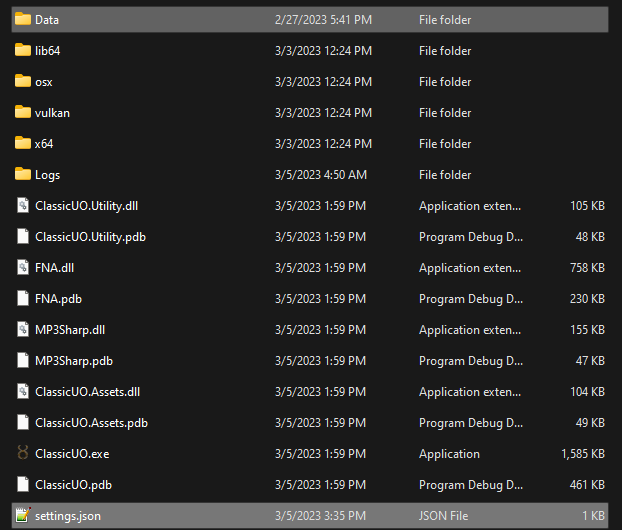The image size is (622, 530).
Task: Select the Logs folder icon
Action: (x=23, y=174)
